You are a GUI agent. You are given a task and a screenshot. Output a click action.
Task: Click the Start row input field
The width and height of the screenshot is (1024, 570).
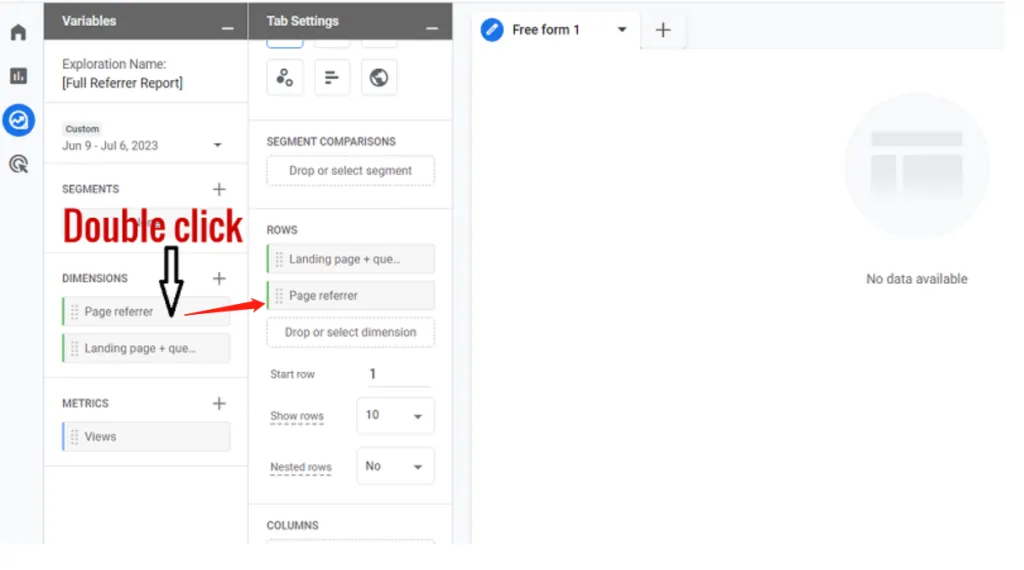pyautogui.click(x=398, y=374)
